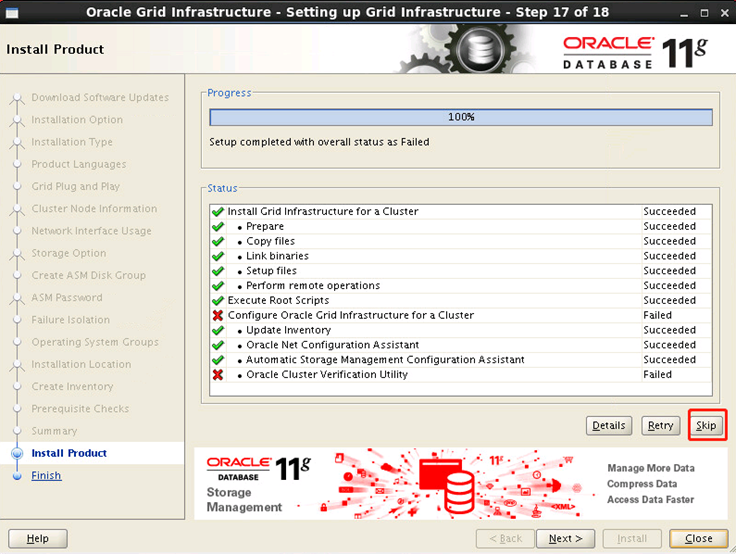Click the Oracle Database 11g logo in header
Screen dimensions: 736x554
coord(635,53)
